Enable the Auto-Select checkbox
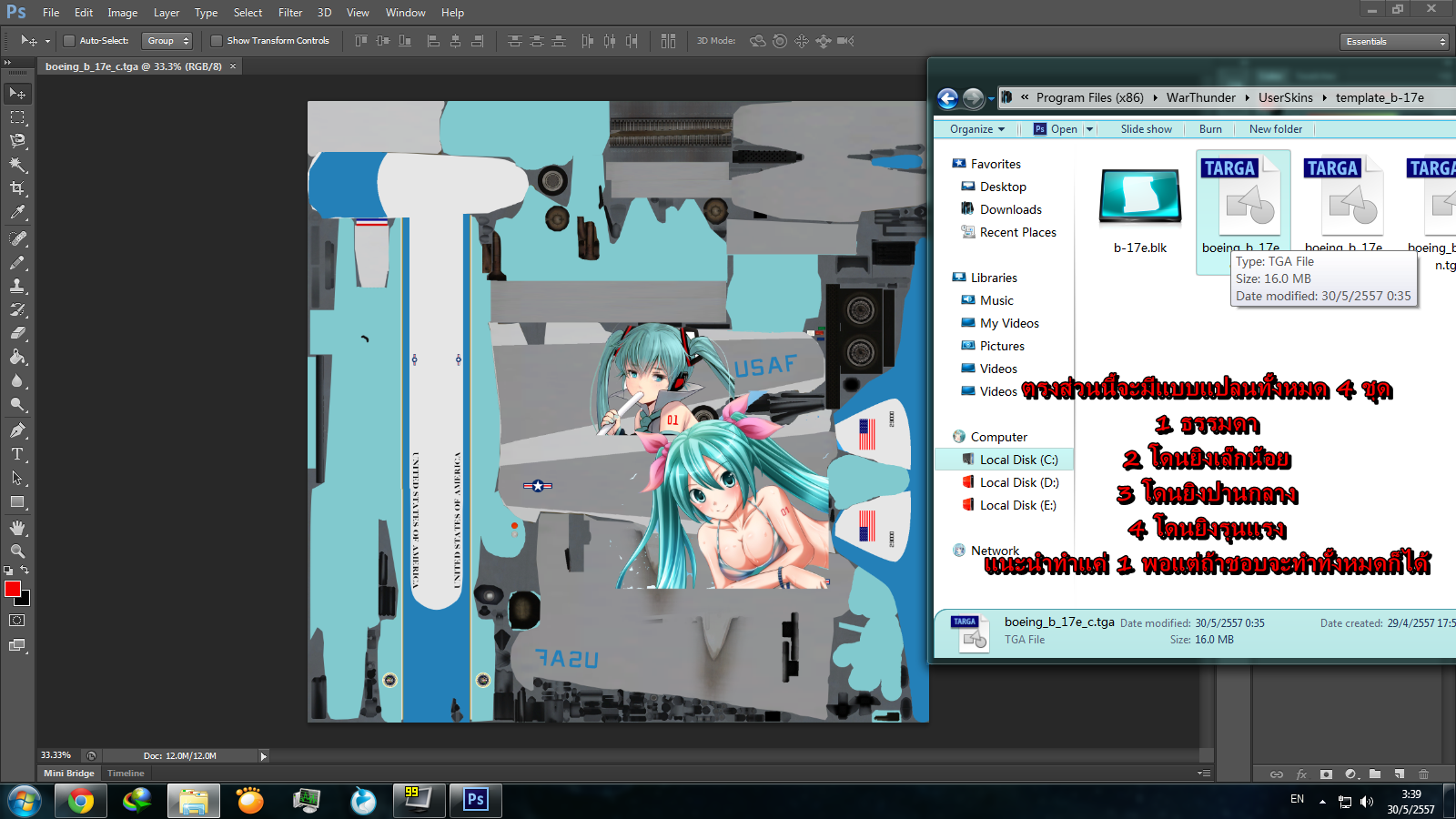The image size is (1456, 819). pos(69,41)
